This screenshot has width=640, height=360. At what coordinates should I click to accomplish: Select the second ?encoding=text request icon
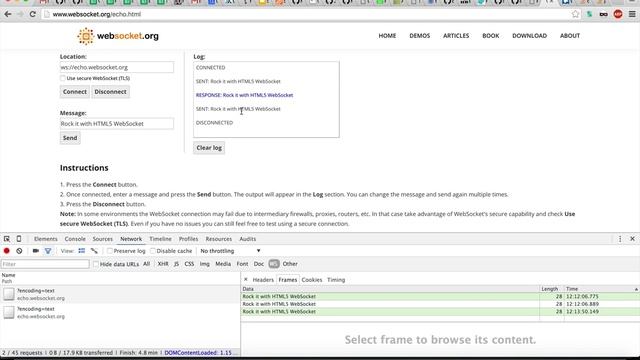point(9,312)
